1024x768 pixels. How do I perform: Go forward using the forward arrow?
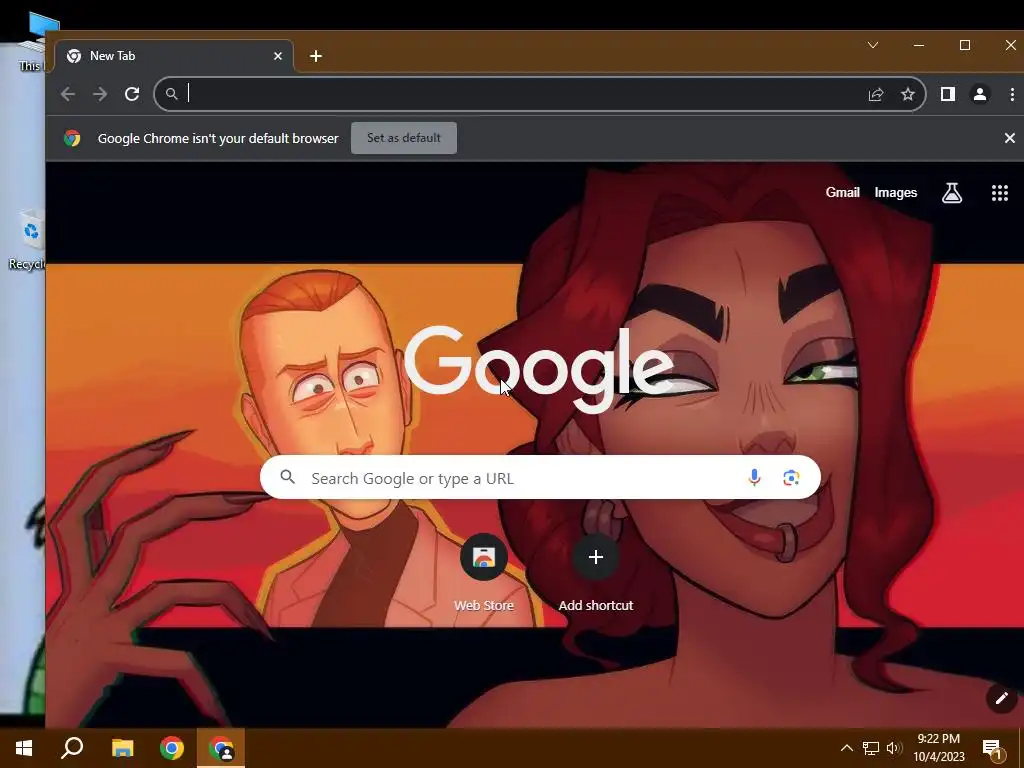coord(100,94)
